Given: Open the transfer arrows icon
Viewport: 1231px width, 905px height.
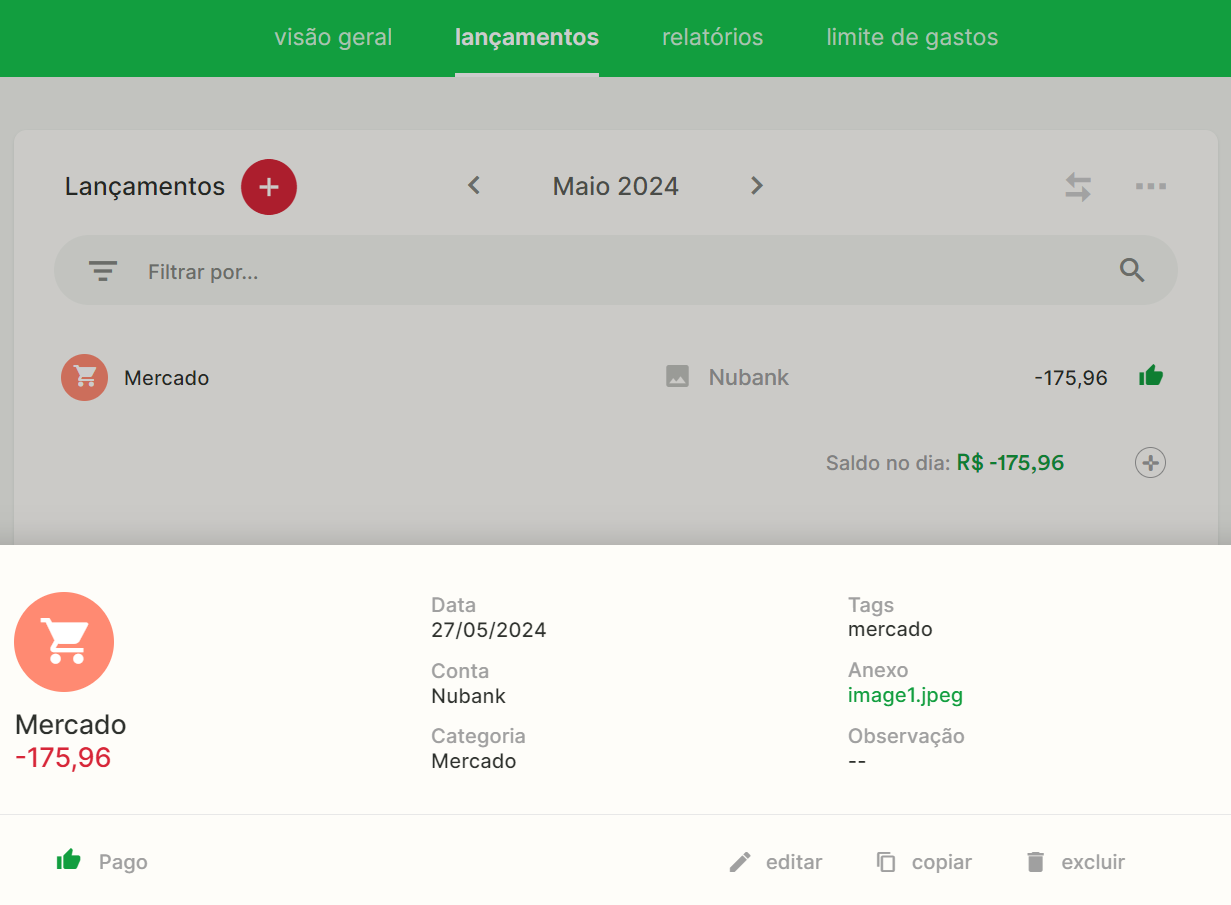Looking at the screenshot, I should (1078, 187).
